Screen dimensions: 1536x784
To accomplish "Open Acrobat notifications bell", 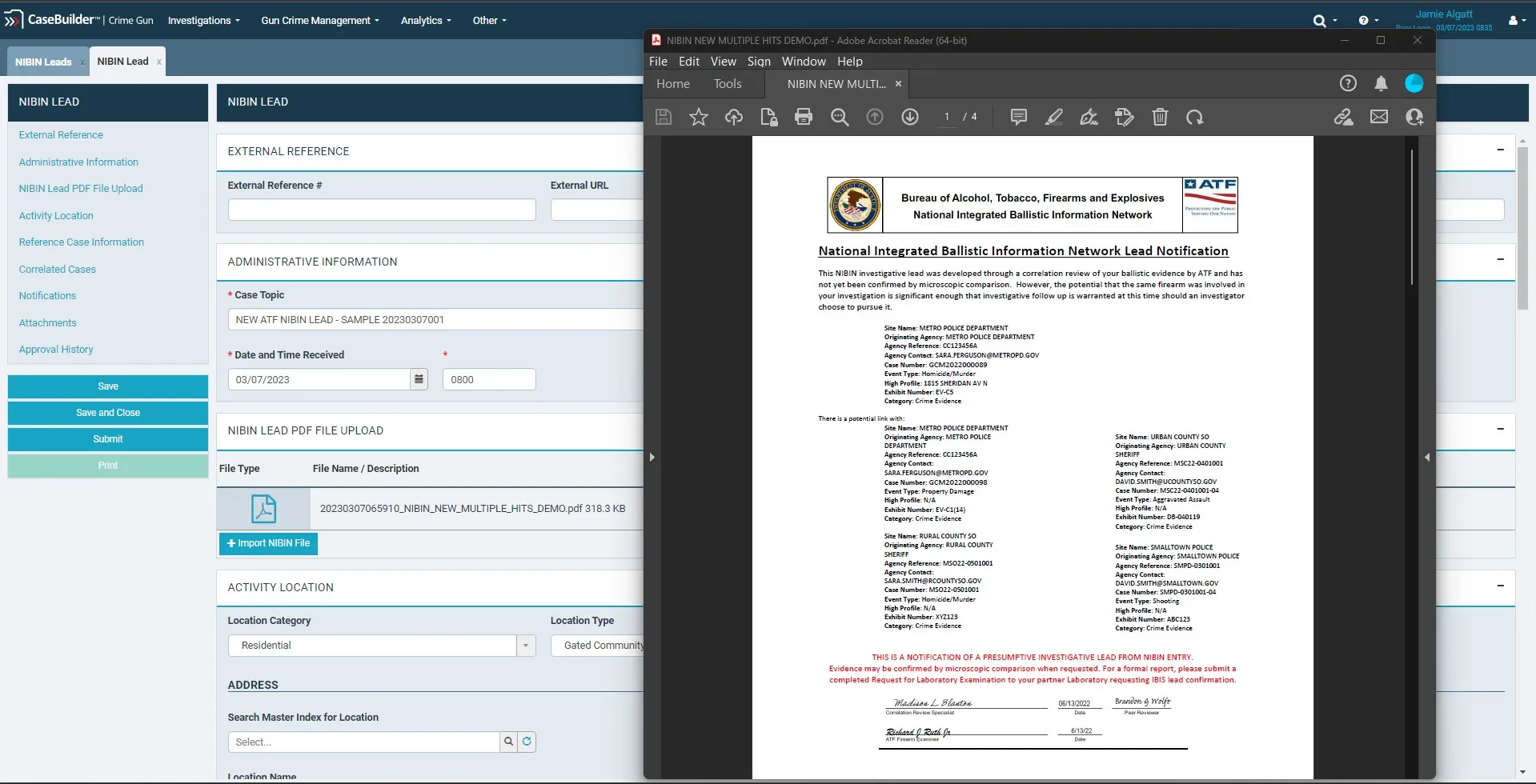I will (x=1381, y=83).
